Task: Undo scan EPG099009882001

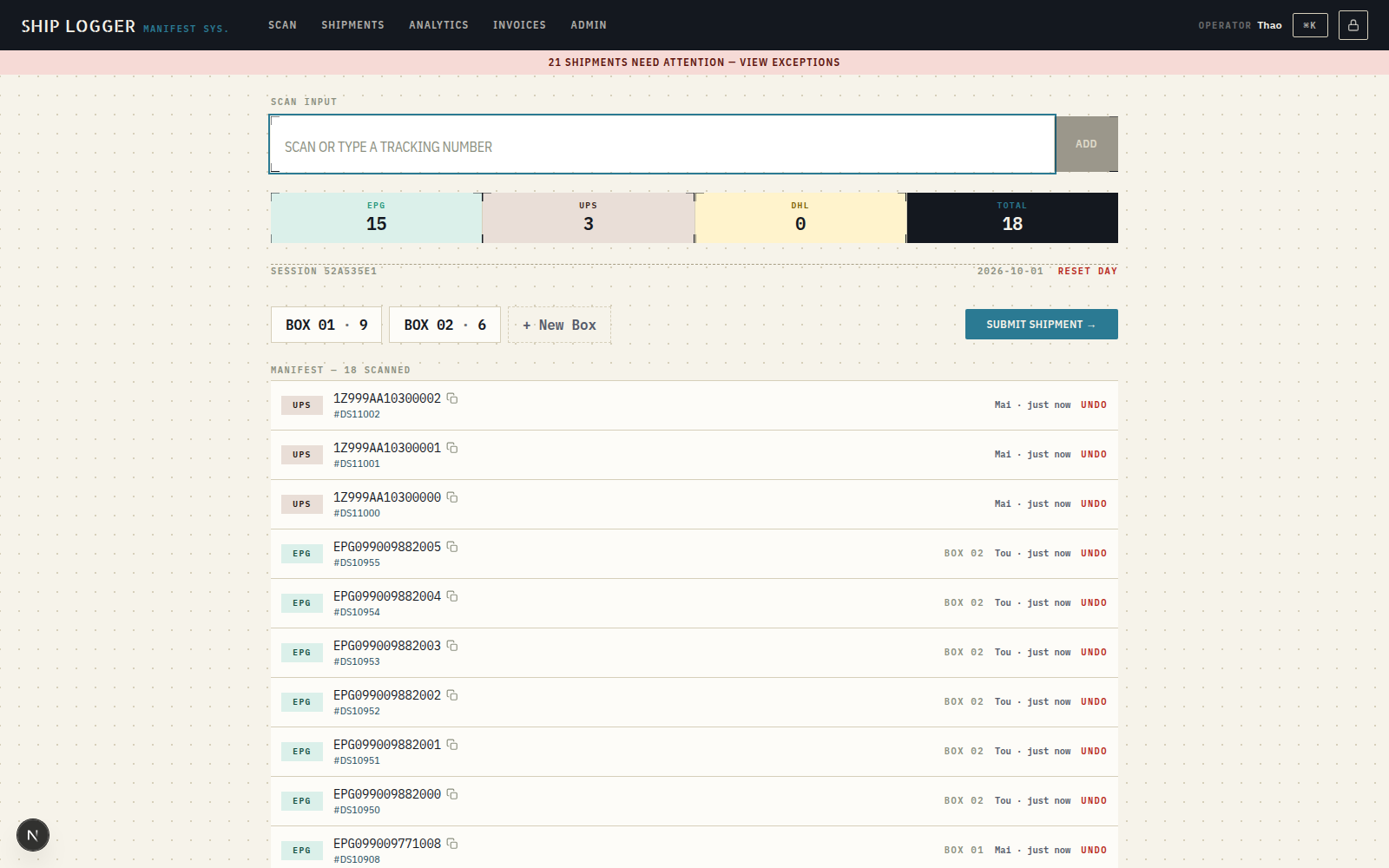Action: click(1094, 751)
